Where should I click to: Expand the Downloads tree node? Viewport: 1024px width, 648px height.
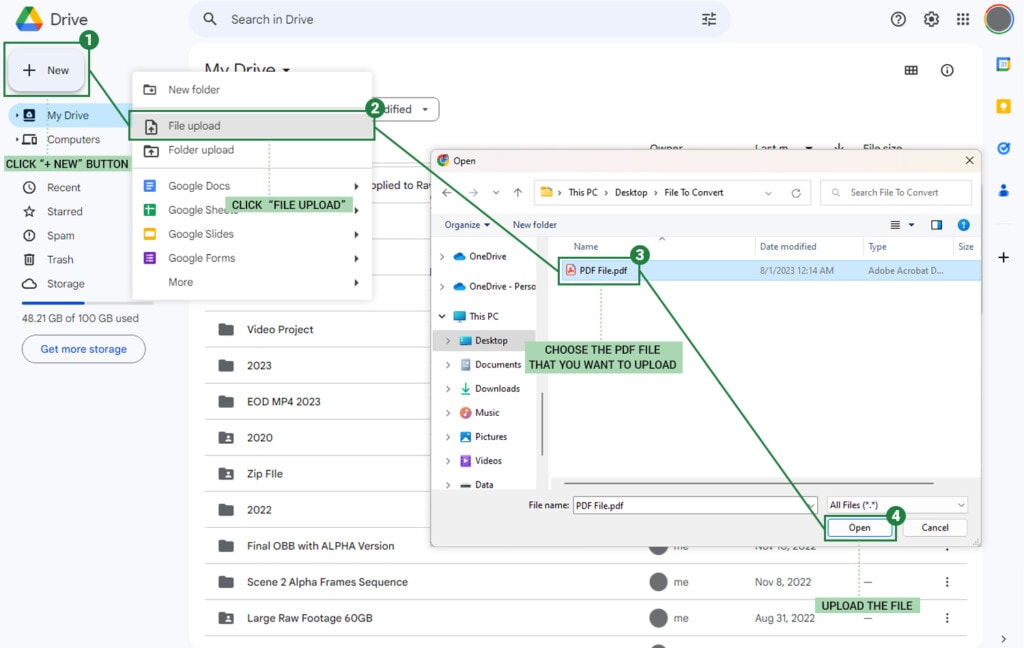click(448, 389)
